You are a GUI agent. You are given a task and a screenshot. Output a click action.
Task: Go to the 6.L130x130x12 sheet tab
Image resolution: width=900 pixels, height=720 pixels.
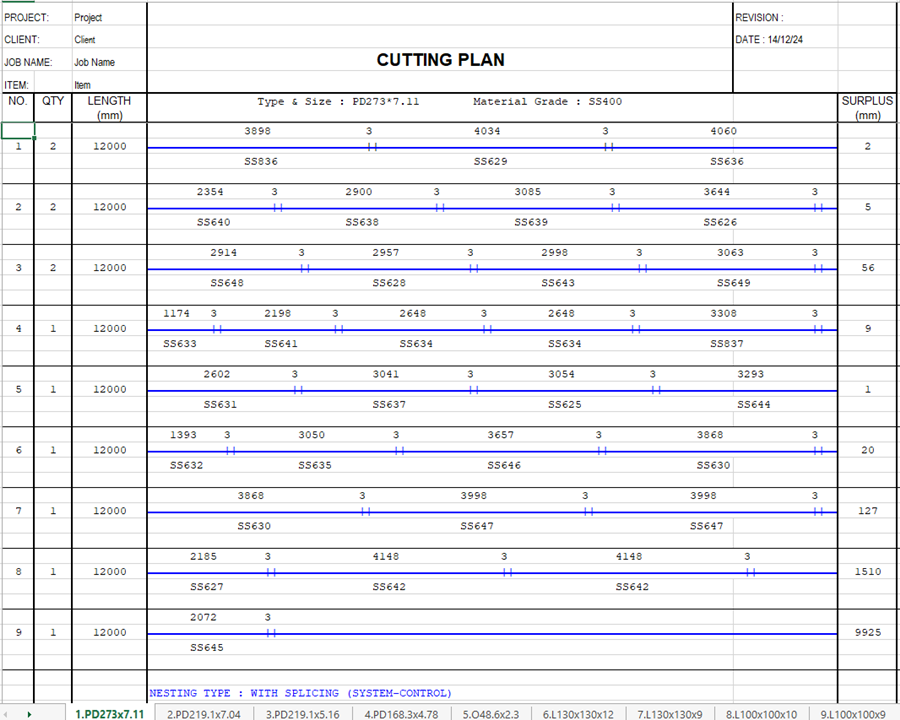(578, 714)
